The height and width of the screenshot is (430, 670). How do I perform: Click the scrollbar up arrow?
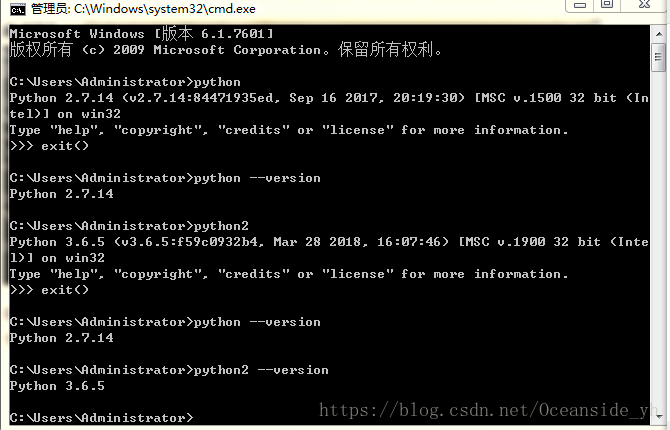(659, 34)
